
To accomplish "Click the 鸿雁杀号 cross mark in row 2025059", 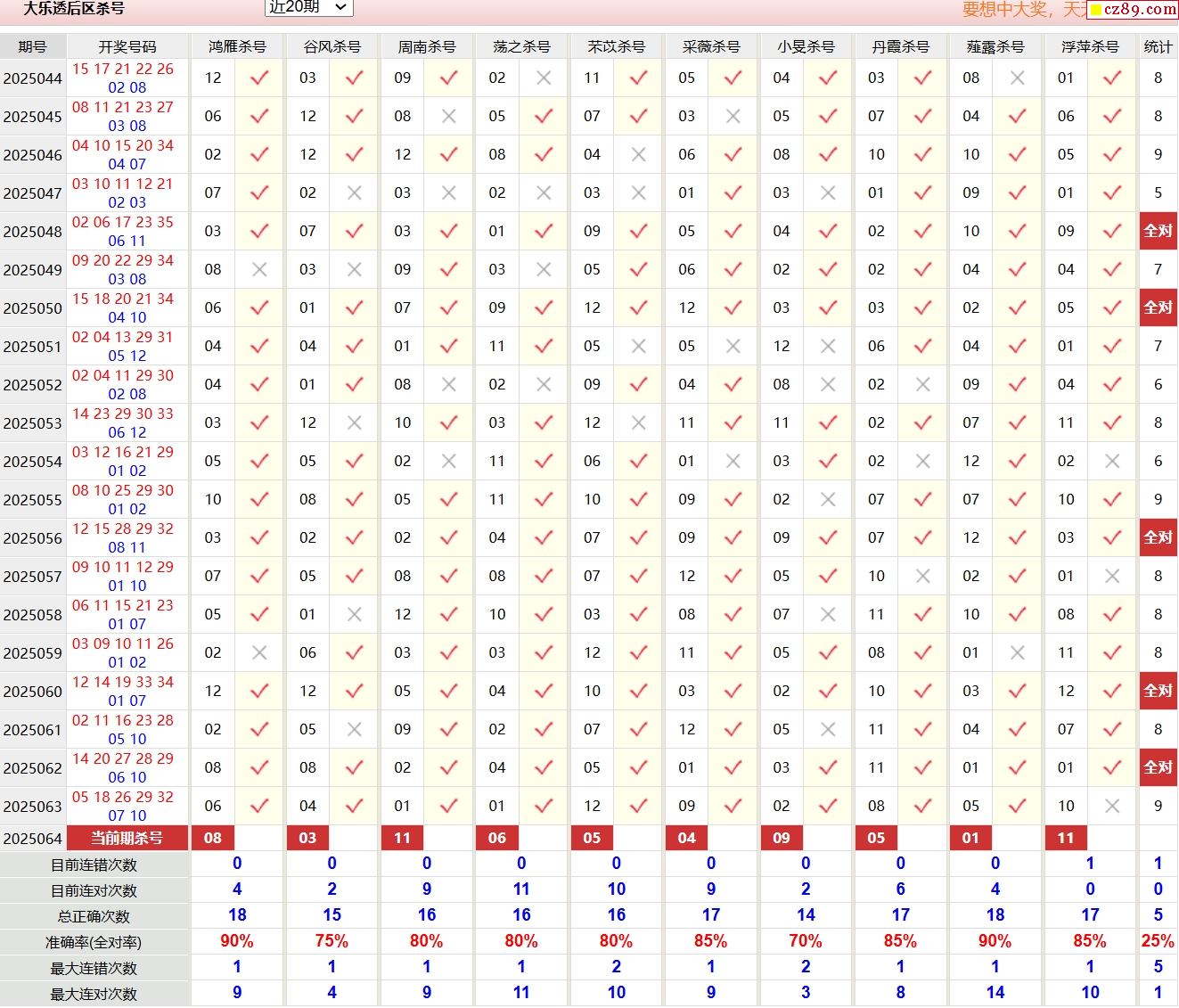I will click(x=259, y=653).
